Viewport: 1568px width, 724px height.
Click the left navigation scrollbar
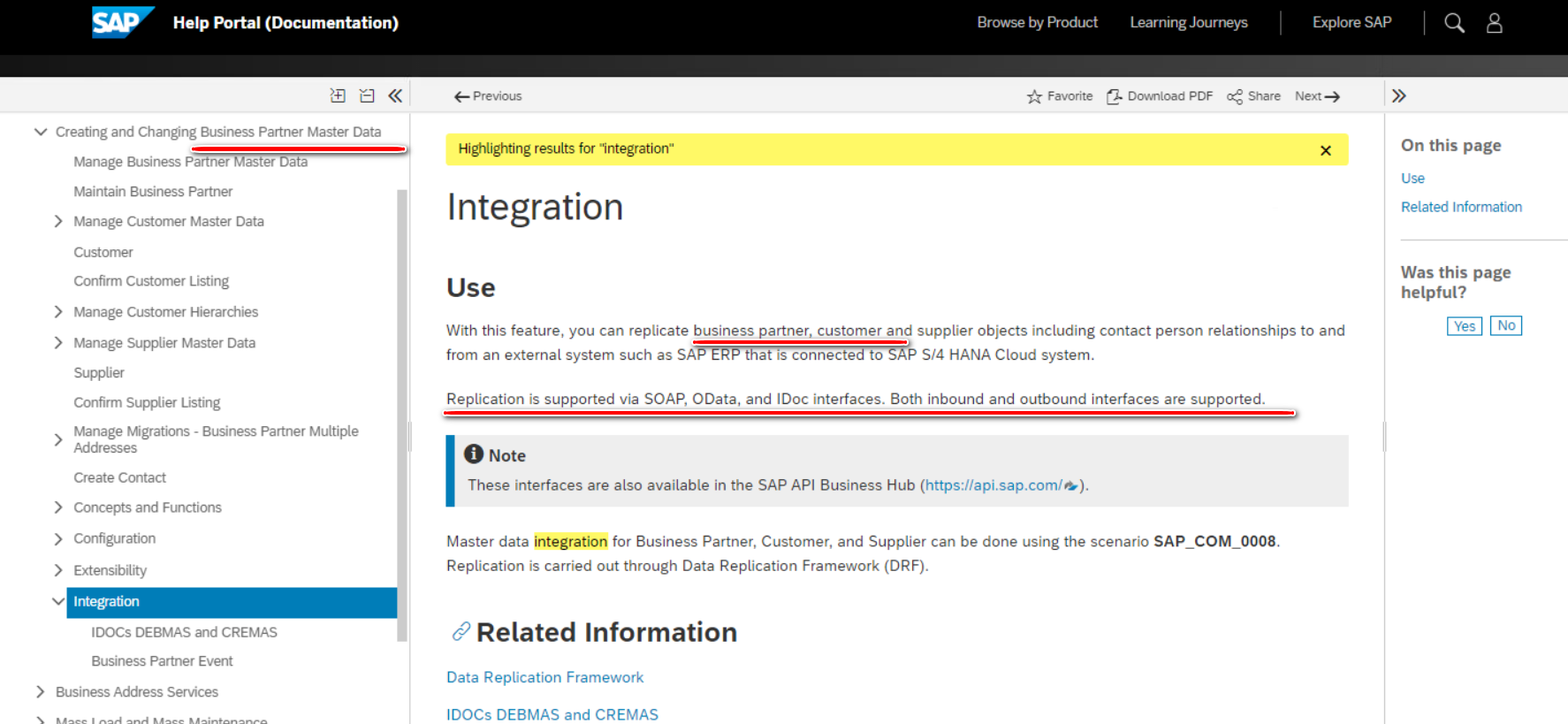point(402,415)
